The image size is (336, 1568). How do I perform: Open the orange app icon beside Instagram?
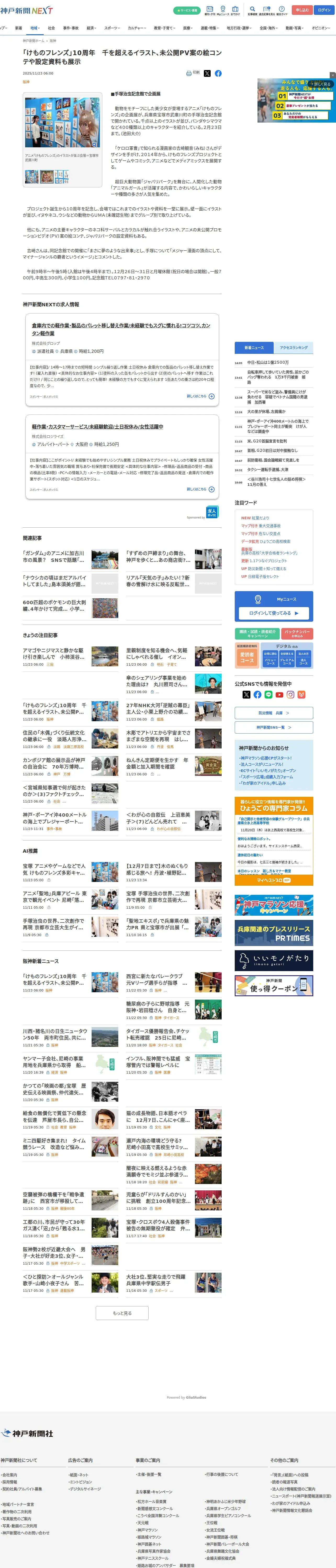(x=301, y=695)
